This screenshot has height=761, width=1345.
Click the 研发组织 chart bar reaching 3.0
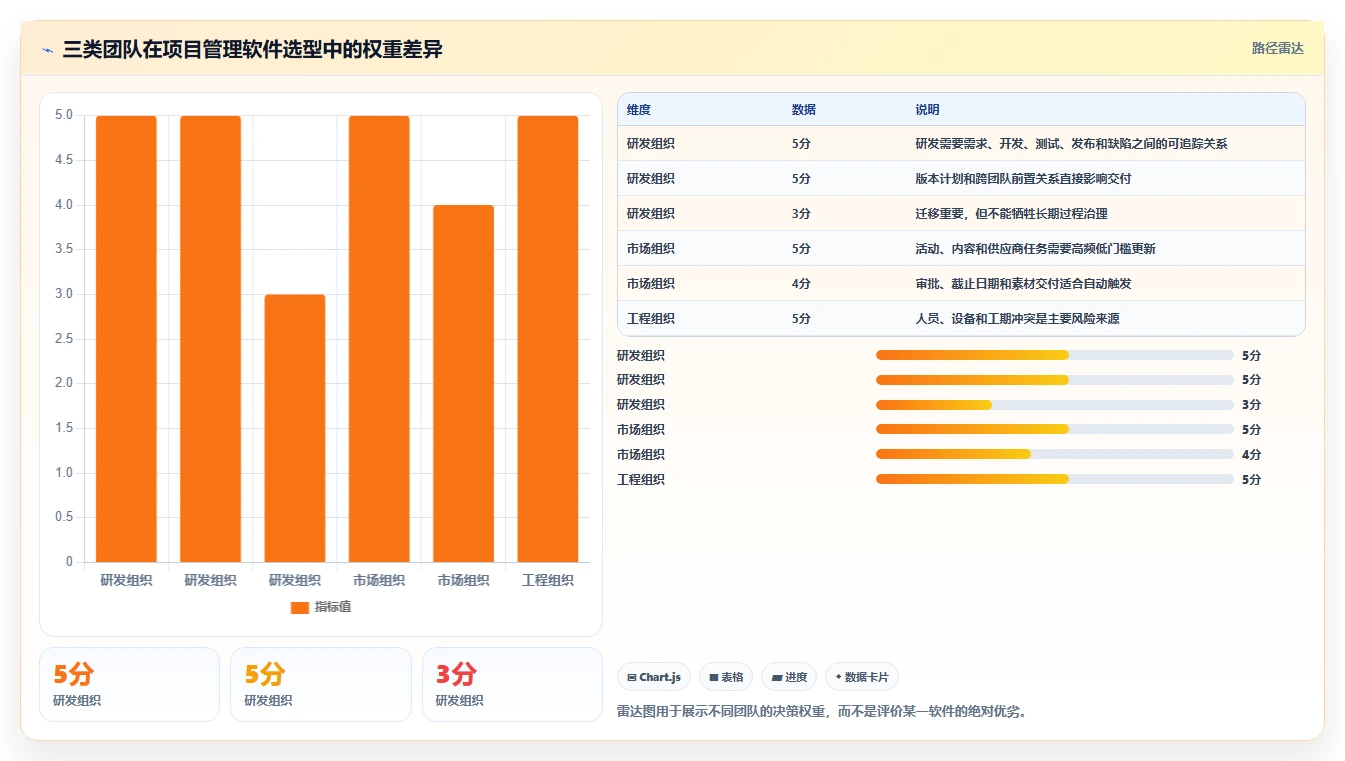[295, 428]
